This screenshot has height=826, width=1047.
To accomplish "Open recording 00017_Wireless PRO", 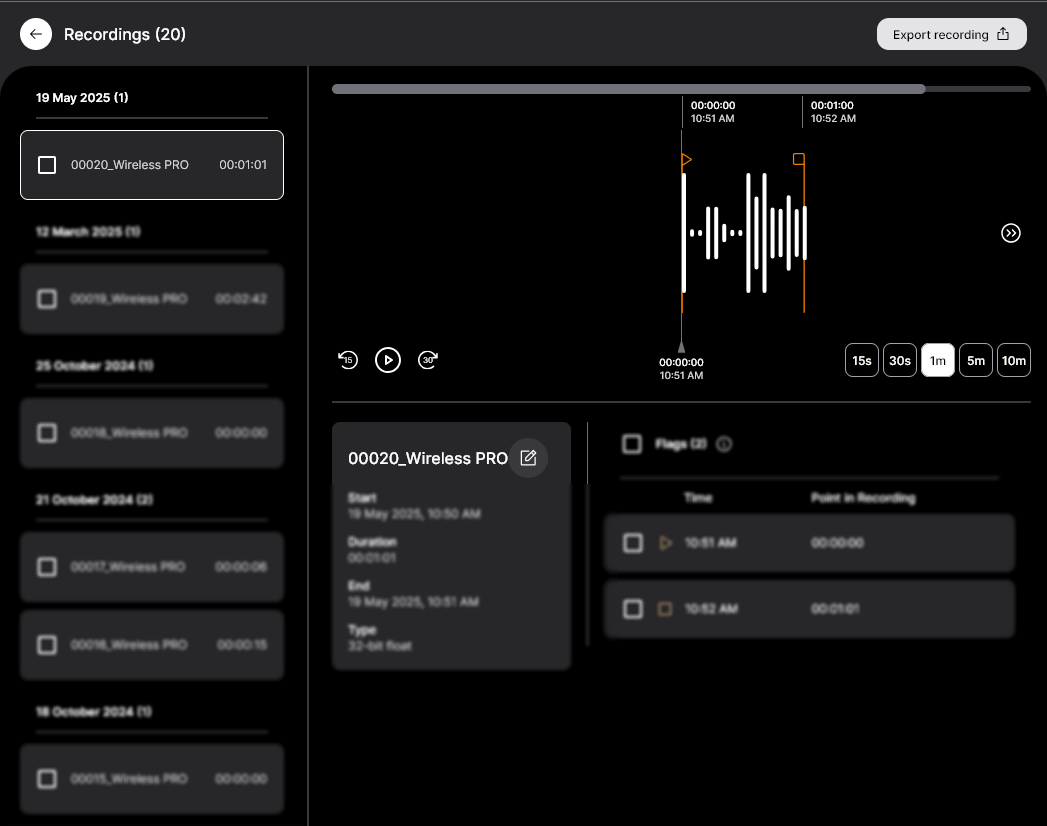I will pyautogui.click(x=151, y=567).
